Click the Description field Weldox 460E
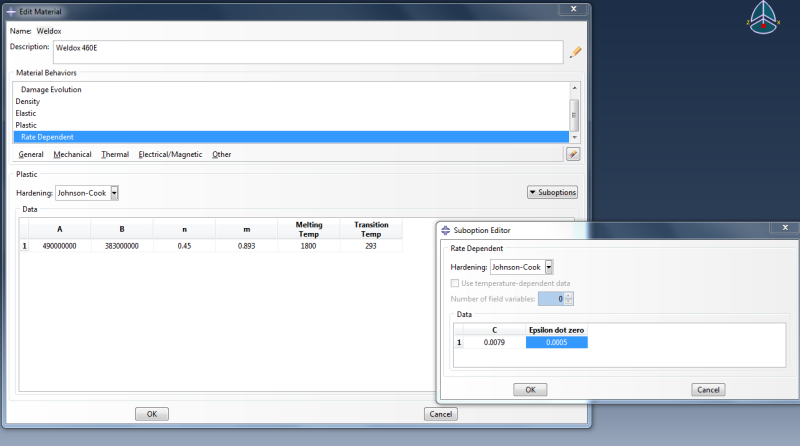Viewport: 800px width, 446px height. coord(308,52)
